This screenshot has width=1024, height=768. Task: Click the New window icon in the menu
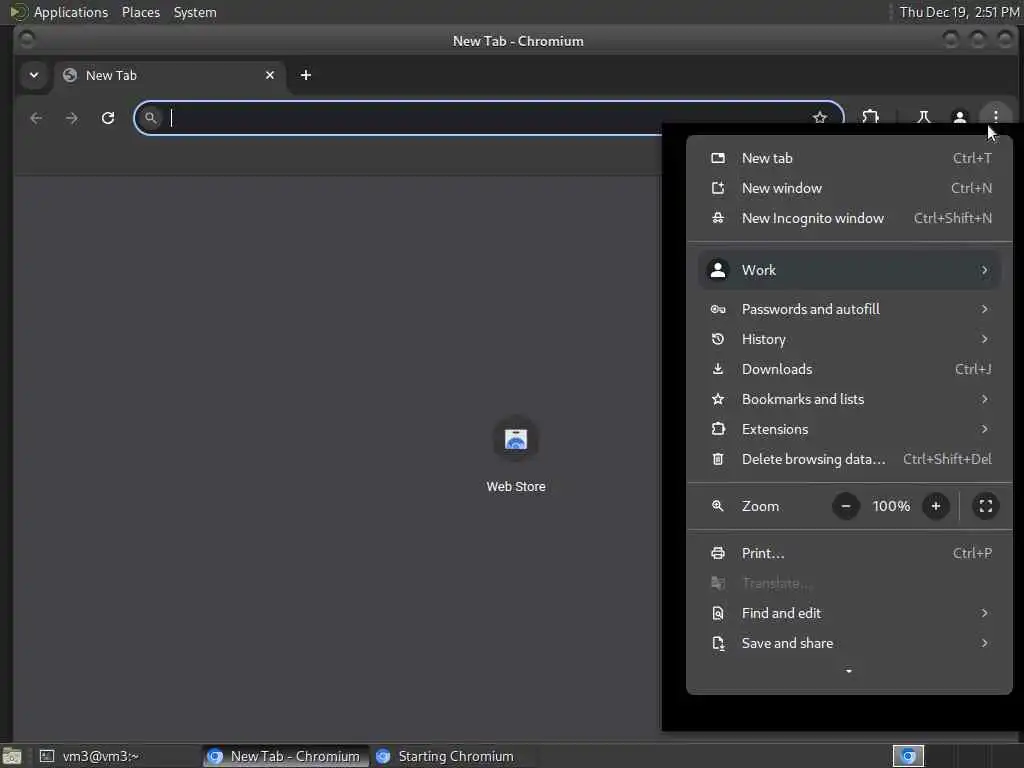[x=718, y=188]
